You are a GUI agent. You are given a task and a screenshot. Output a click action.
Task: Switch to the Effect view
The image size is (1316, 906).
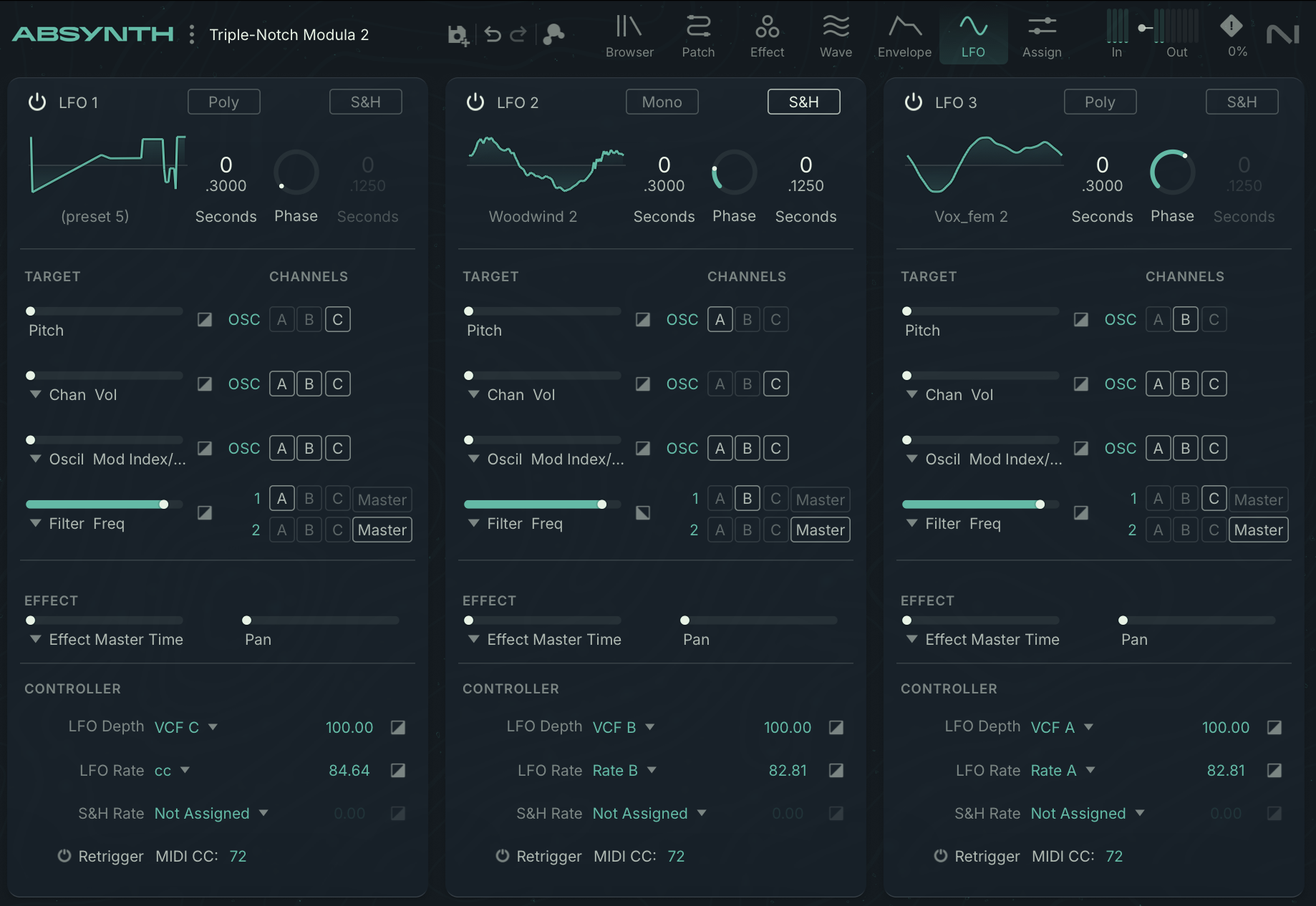(x=766, y=34)
